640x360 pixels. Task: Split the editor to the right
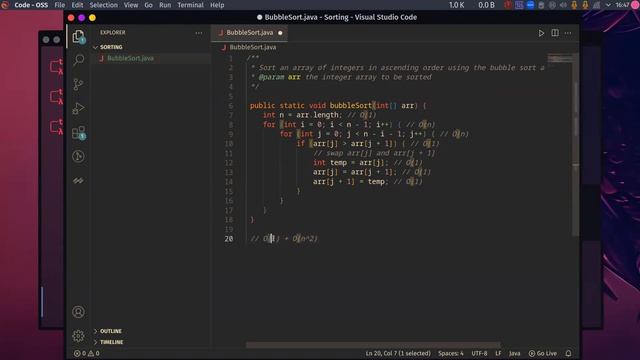point(555,33)
